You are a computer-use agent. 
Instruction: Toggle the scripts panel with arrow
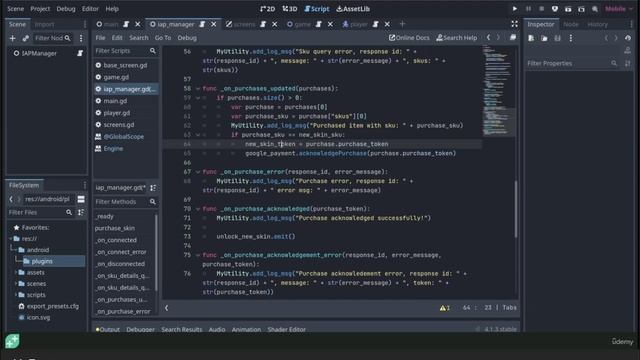(x=167, y=308)
